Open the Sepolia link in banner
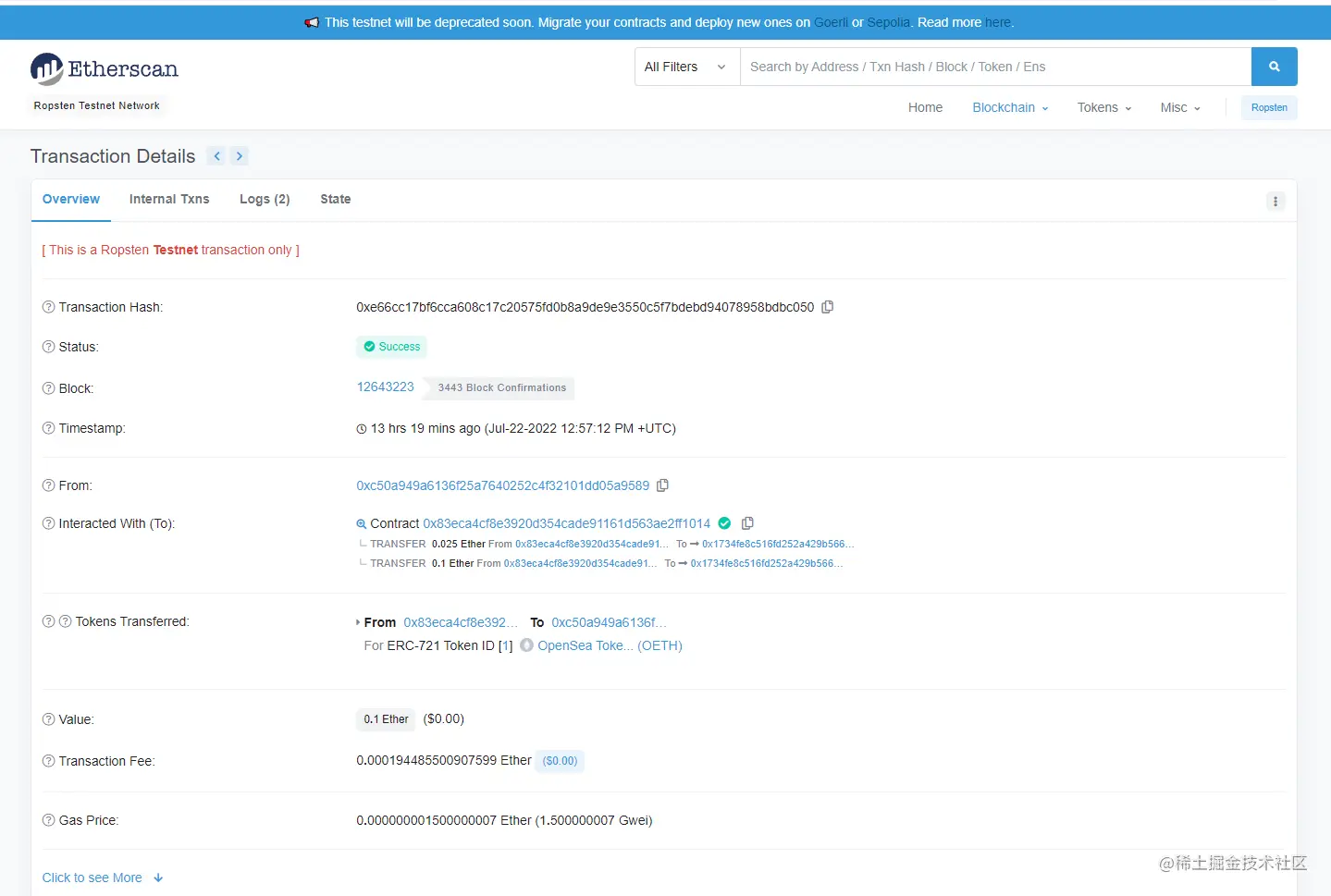 (889, 22)
